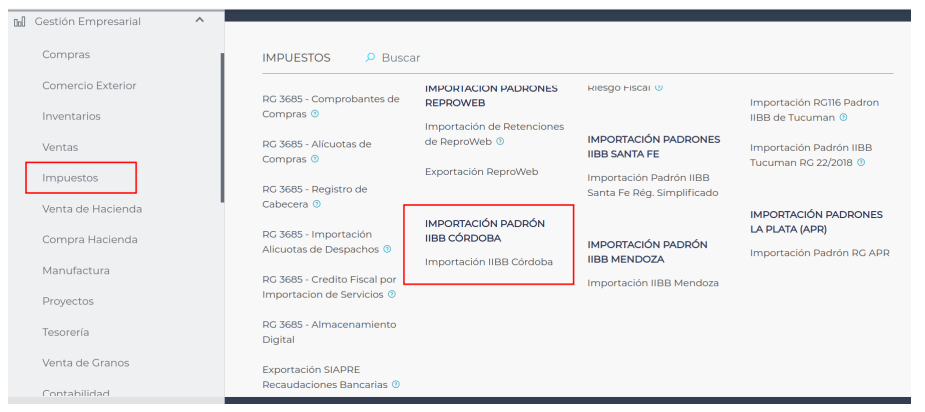The image size is (925, 412).
Task: Open RG 3685 - Registro de Cabecera
Action: pyautogui.click(x=315, y=197)
